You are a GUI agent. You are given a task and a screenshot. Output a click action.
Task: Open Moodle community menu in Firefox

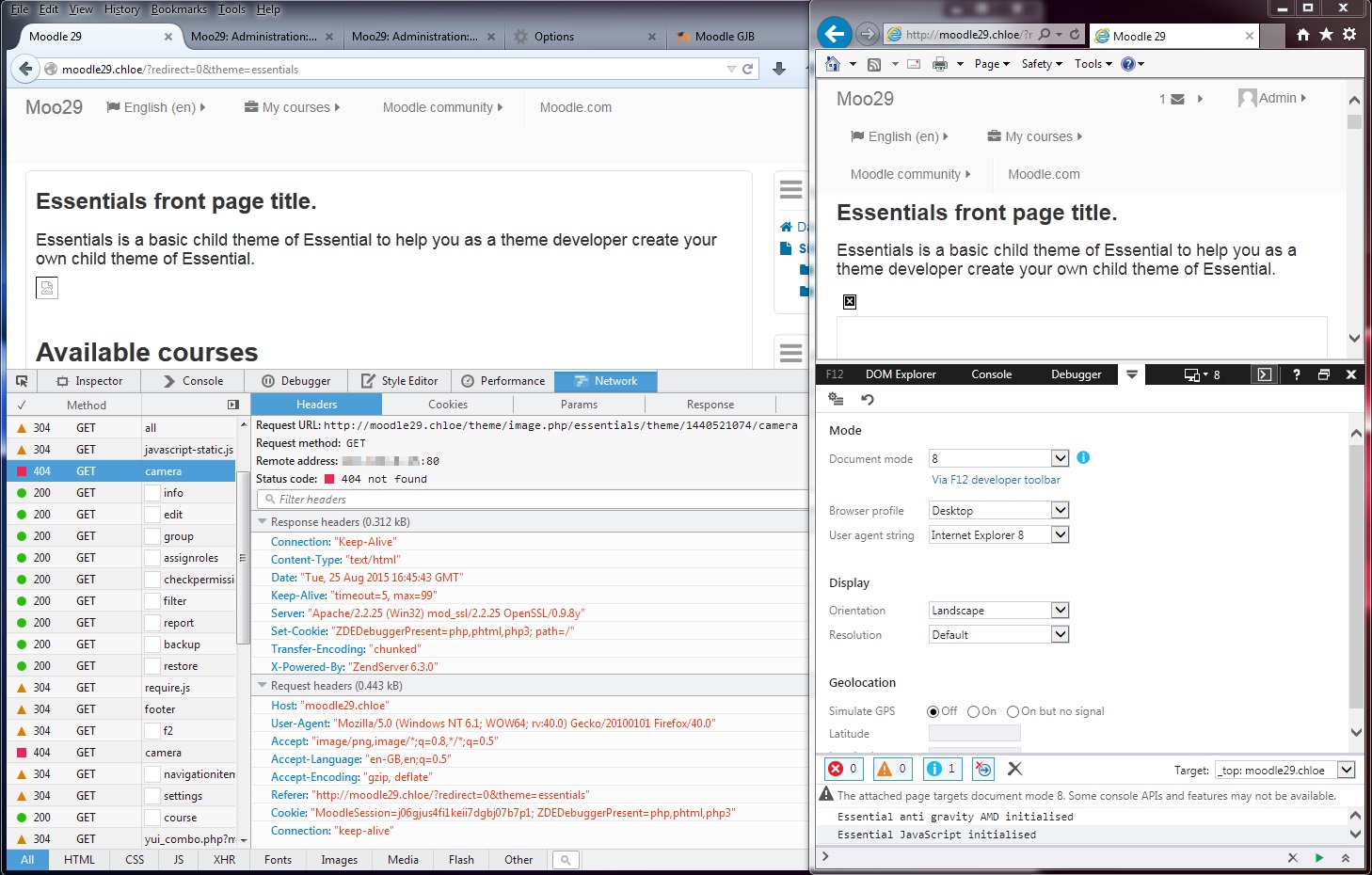pos(442,107)
